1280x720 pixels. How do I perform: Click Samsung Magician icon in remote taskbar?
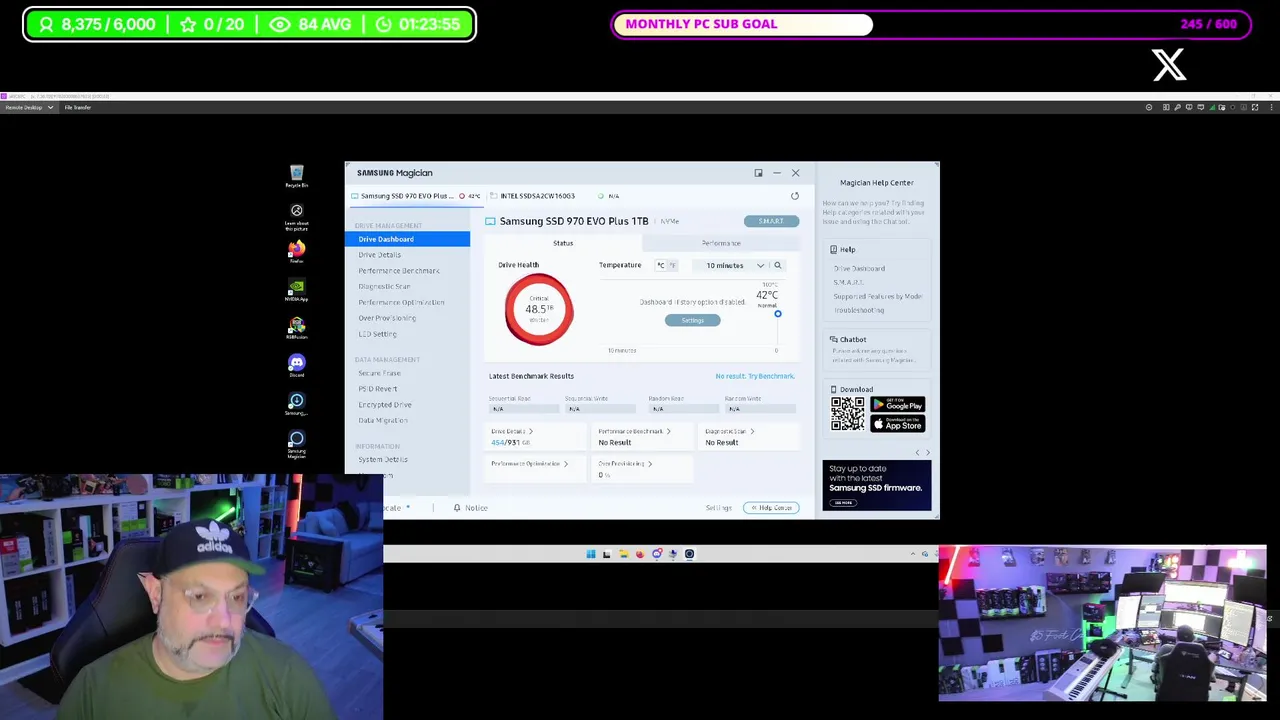pyautogui.click(x=689, y=554)
